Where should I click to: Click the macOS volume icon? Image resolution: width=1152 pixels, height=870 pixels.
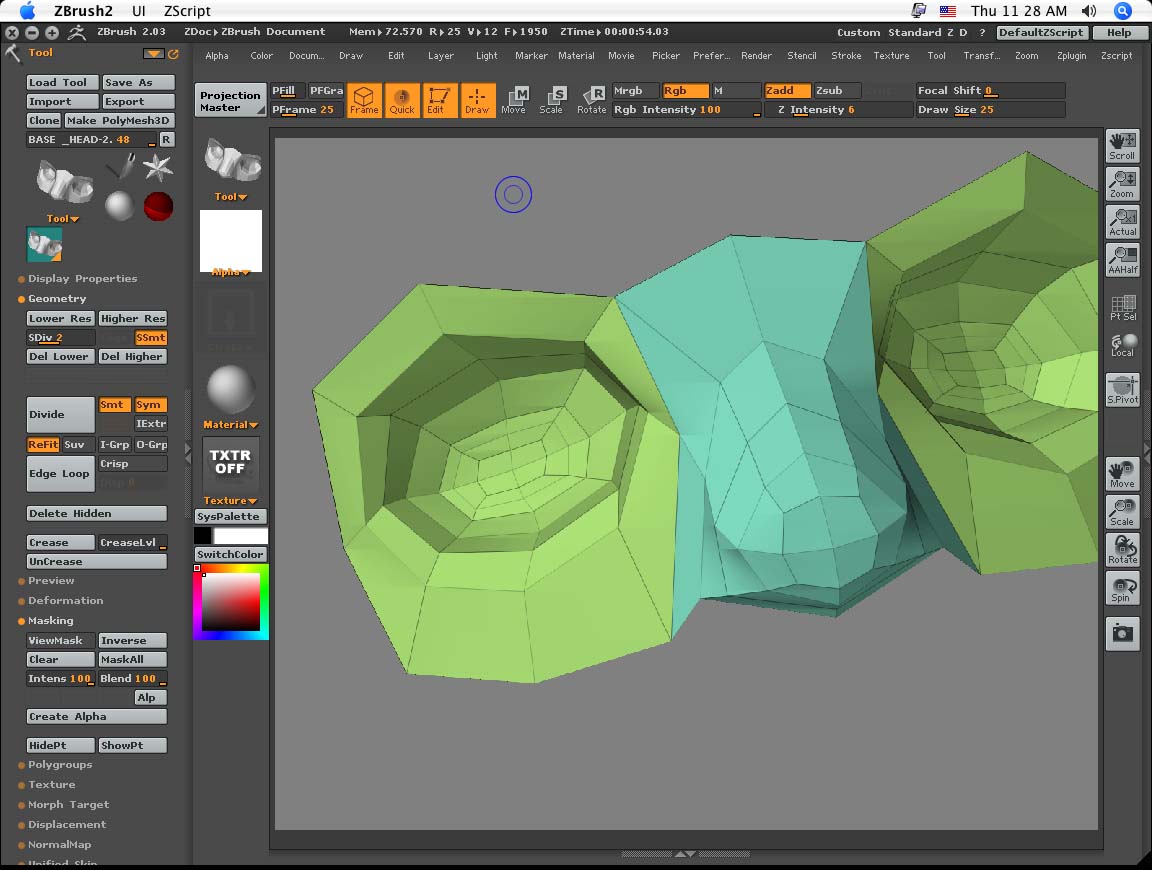1089,10
